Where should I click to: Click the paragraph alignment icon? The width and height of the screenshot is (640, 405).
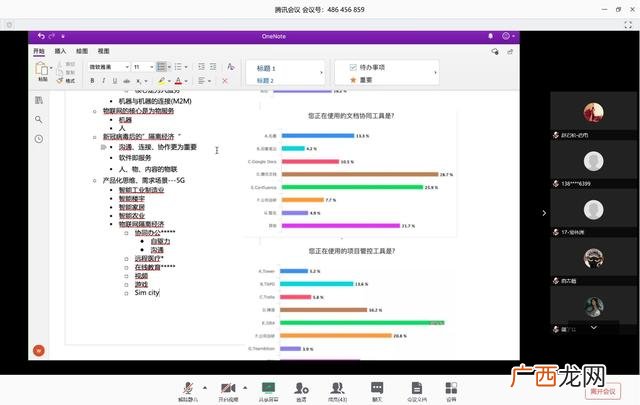[202, 81]
